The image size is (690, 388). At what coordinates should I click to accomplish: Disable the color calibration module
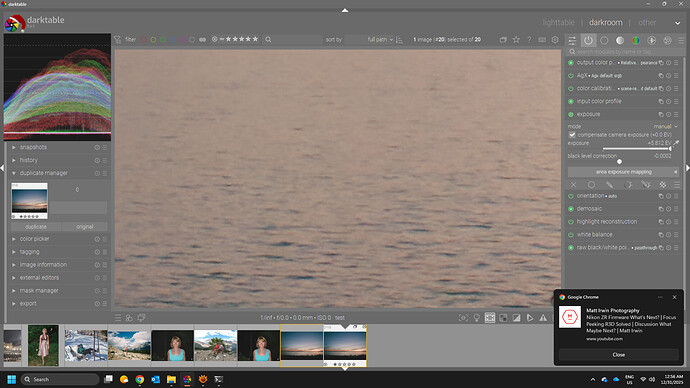point(571,88)
